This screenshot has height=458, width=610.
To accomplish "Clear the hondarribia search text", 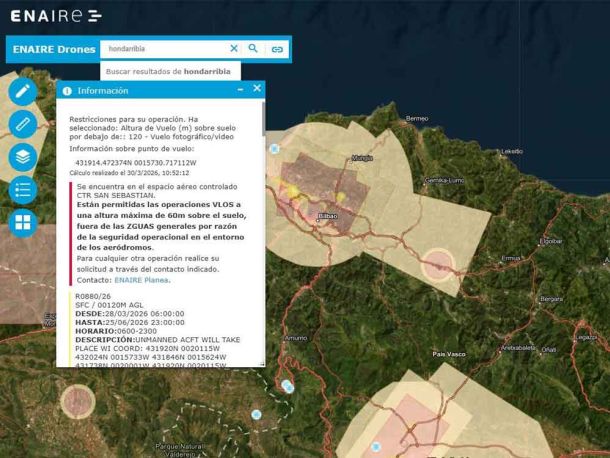I will pos(234,48).
